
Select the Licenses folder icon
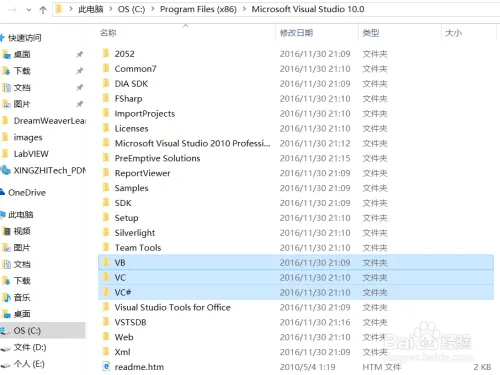coord(106,128)
